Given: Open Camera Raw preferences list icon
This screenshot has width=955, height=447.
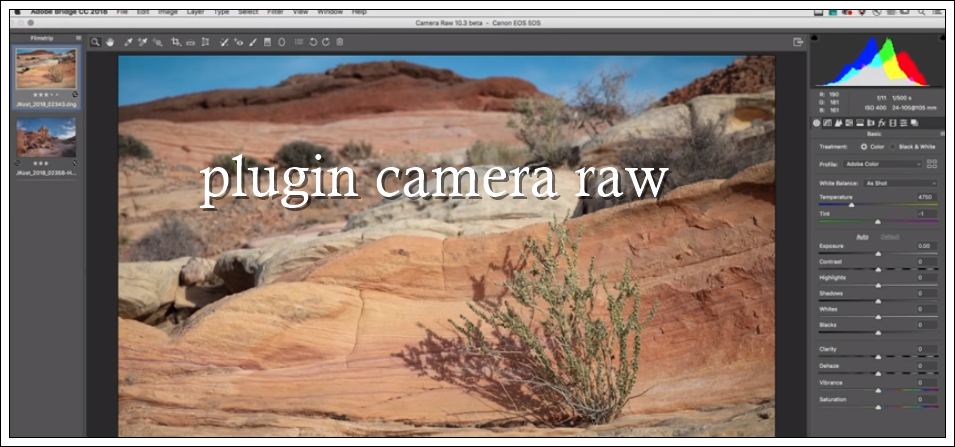Looking at the screenshot, I should click(x=298, y=42).
